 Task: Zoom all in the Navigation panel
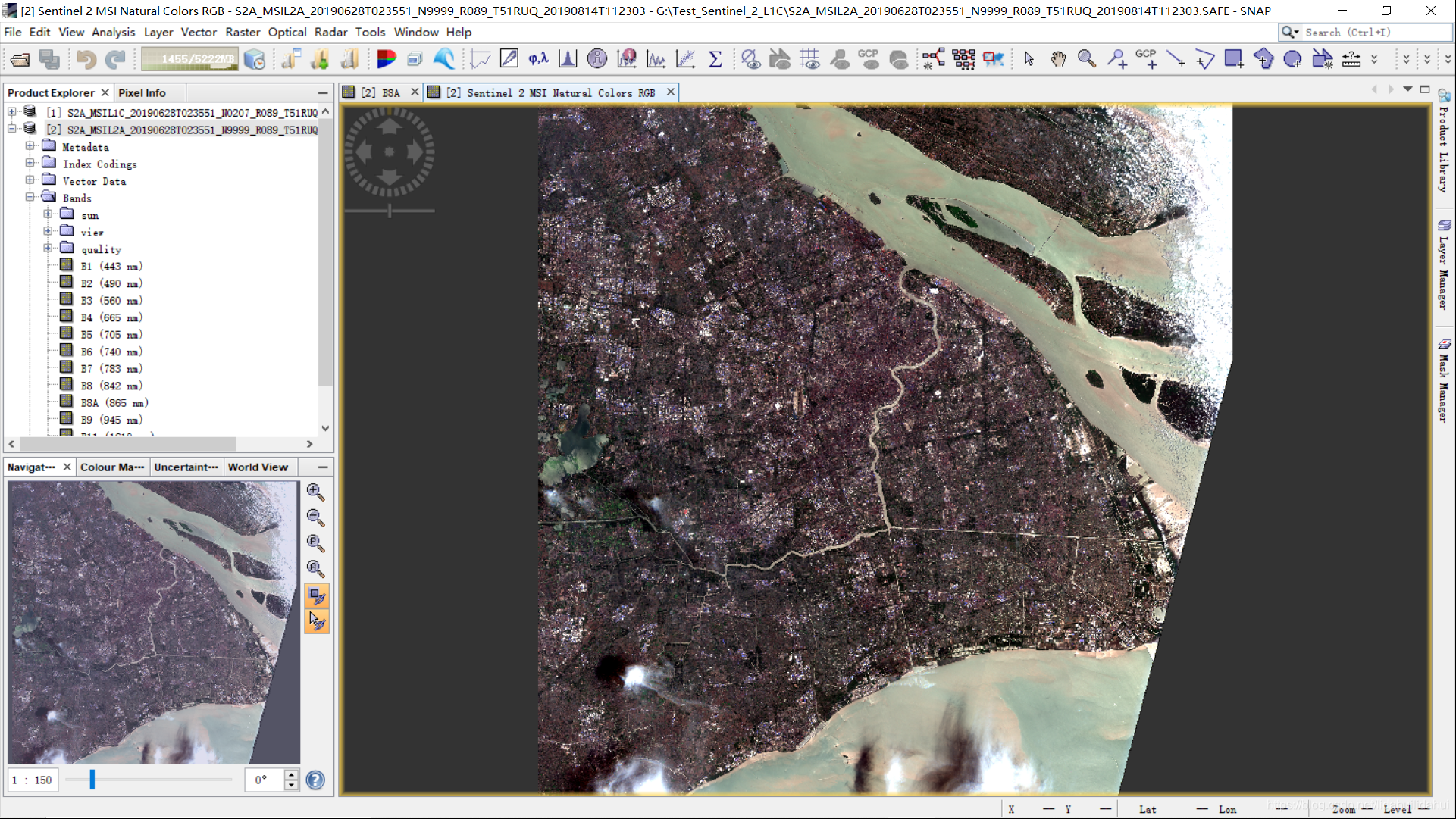[x=316, y=569]
